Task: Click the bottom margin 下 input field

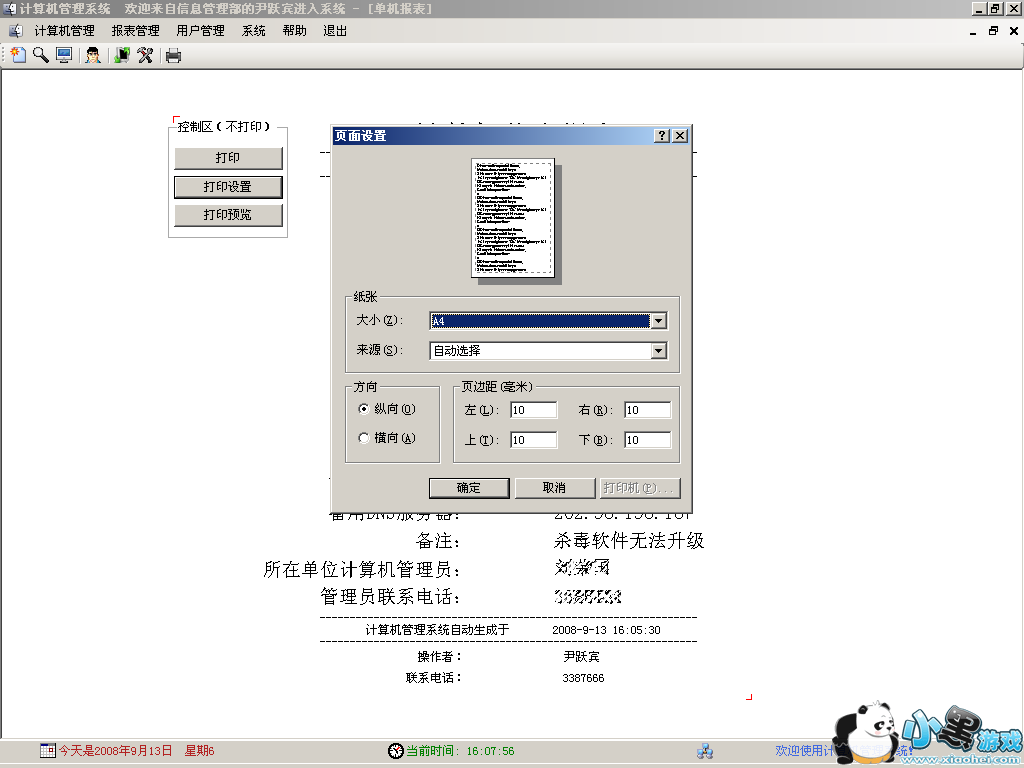Action: (647, 440)
